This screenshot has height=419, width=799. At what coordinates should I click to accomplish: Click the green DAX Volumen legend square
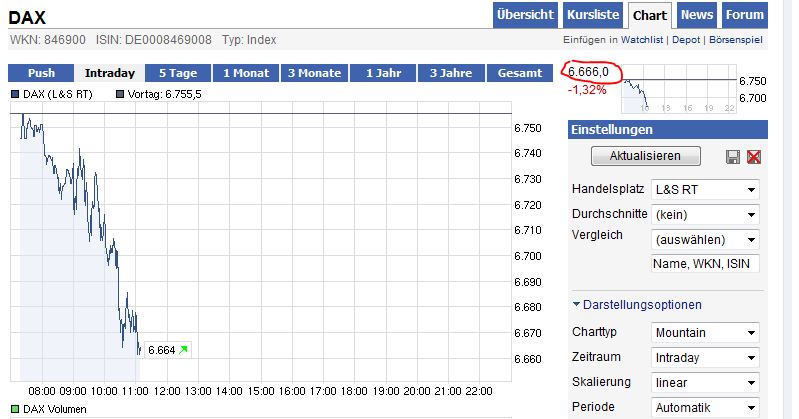pyautogui.click(x=15, y=409)
